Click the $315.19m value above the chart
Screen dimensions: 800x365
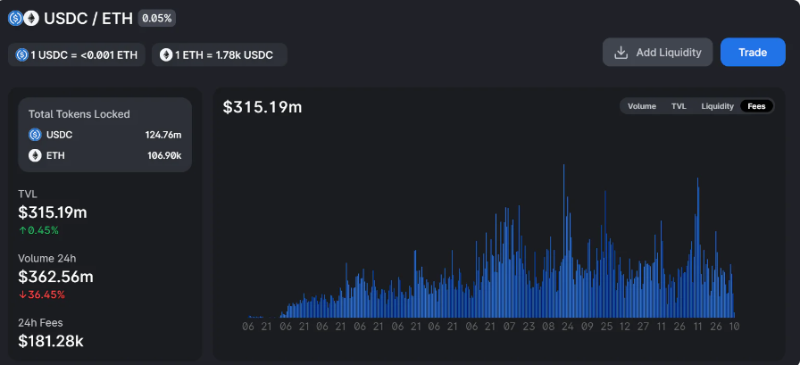point(262,107)
